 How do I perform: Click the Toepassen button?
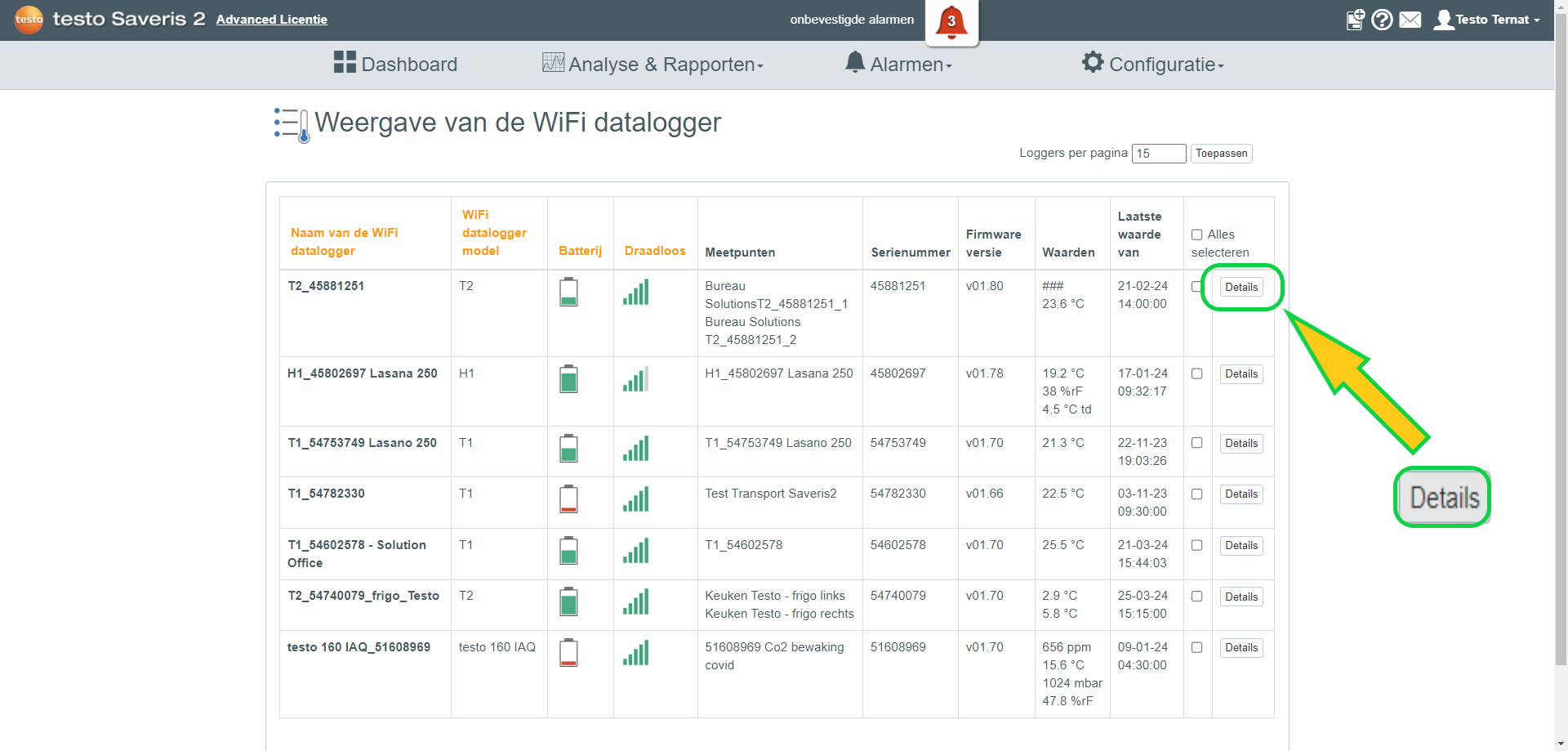[1221, 154]
